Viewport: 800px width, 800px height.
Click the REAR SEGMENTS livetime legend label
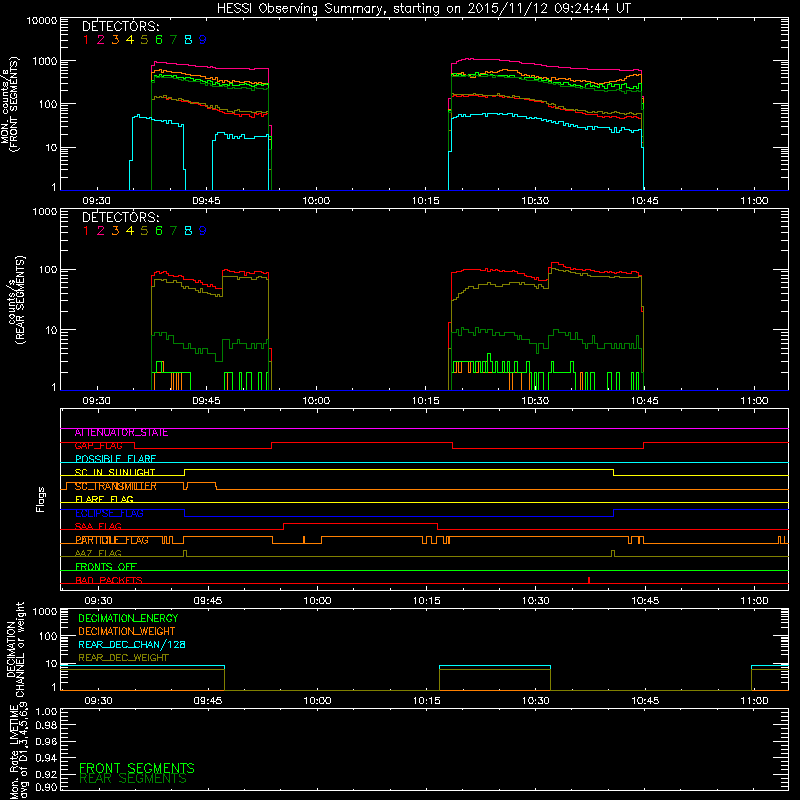133,779
